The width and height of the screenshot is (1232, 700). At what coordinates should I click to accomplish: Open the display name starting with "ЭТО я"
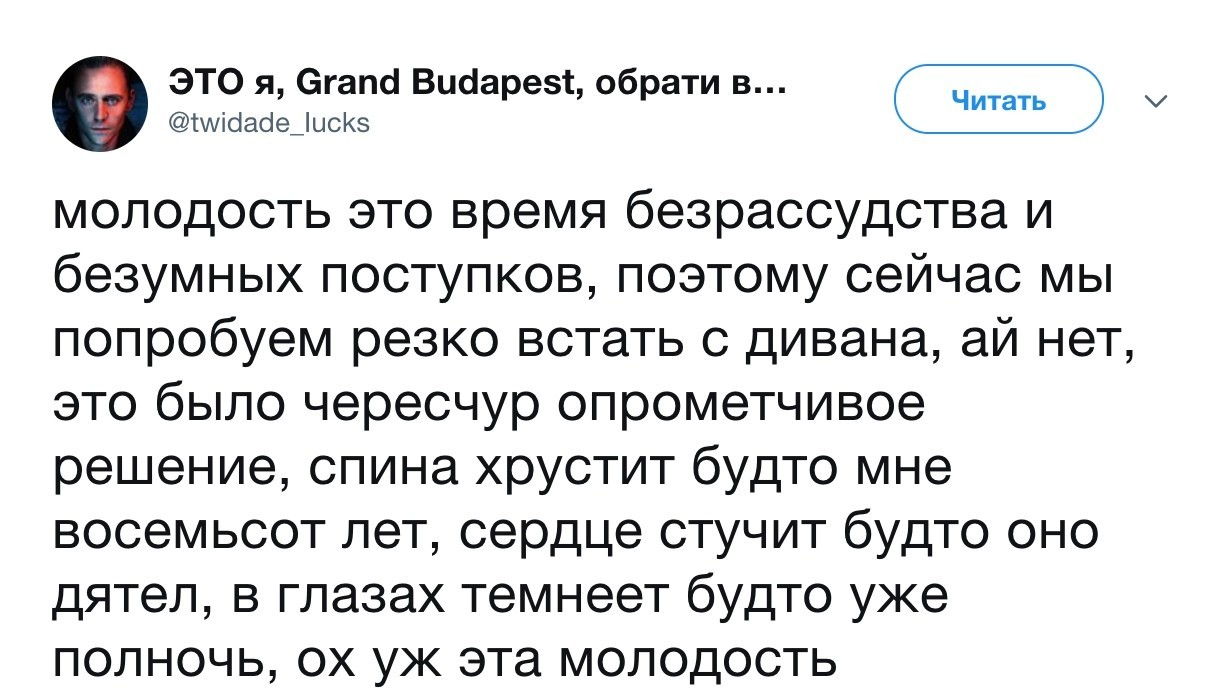(471, 86)
